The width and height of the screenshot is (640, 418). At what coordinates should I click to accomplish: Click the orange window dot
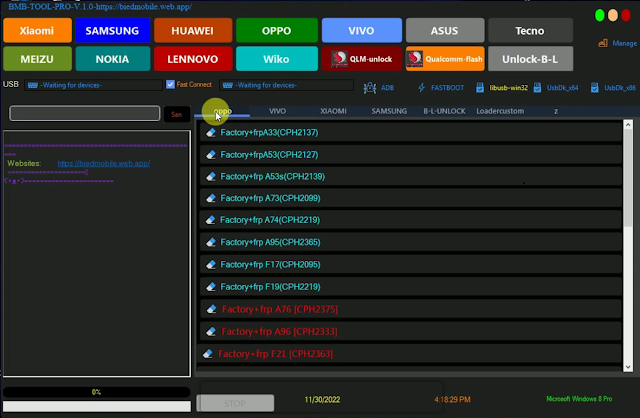(613, 16)
